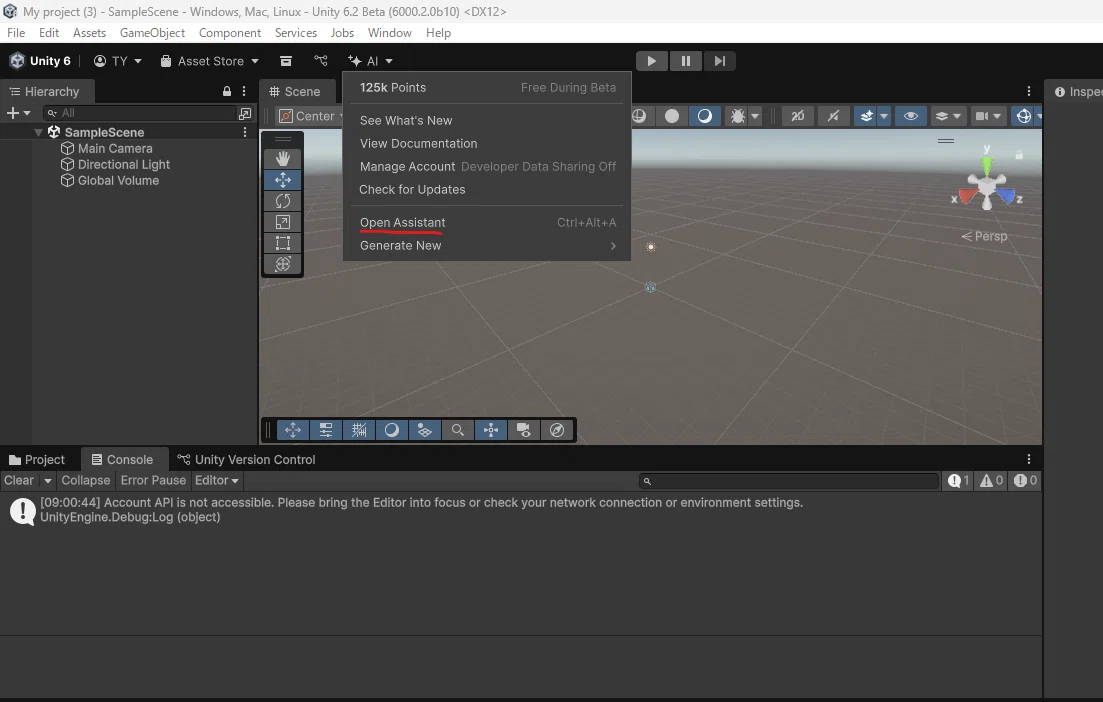The image size is (1103, 702).
Task: Open the GameObject menu
Action: point(152,33)
